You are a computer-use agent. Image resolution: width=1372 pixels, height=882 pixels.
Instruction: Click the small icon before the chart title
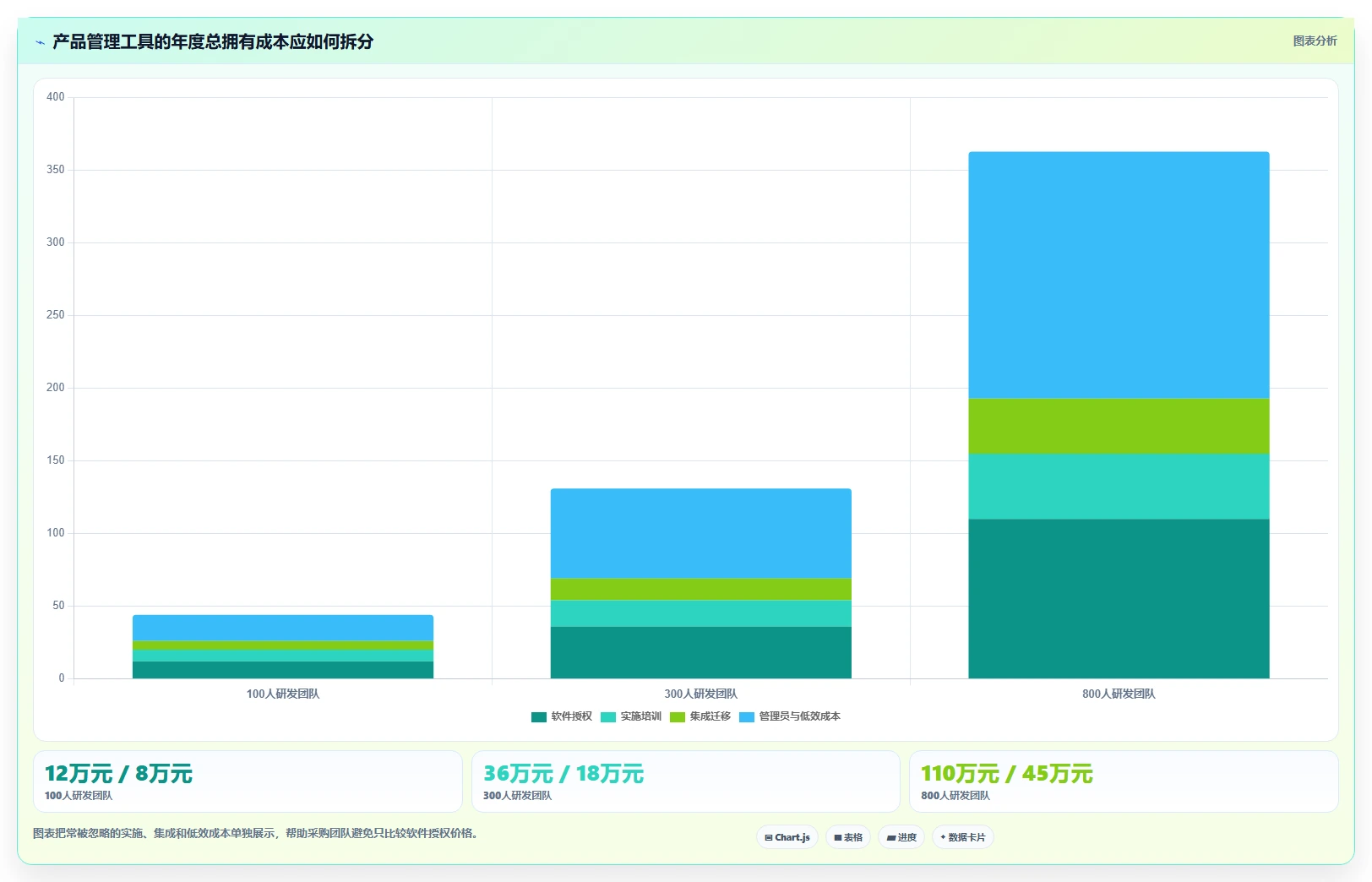[x=40, y=42]
